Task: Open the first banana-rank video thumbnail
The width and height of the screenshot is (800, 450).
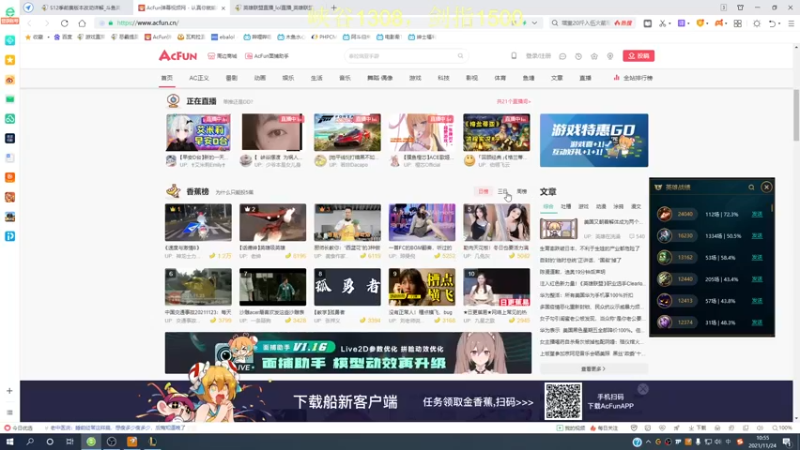Action: pos(198,222)
